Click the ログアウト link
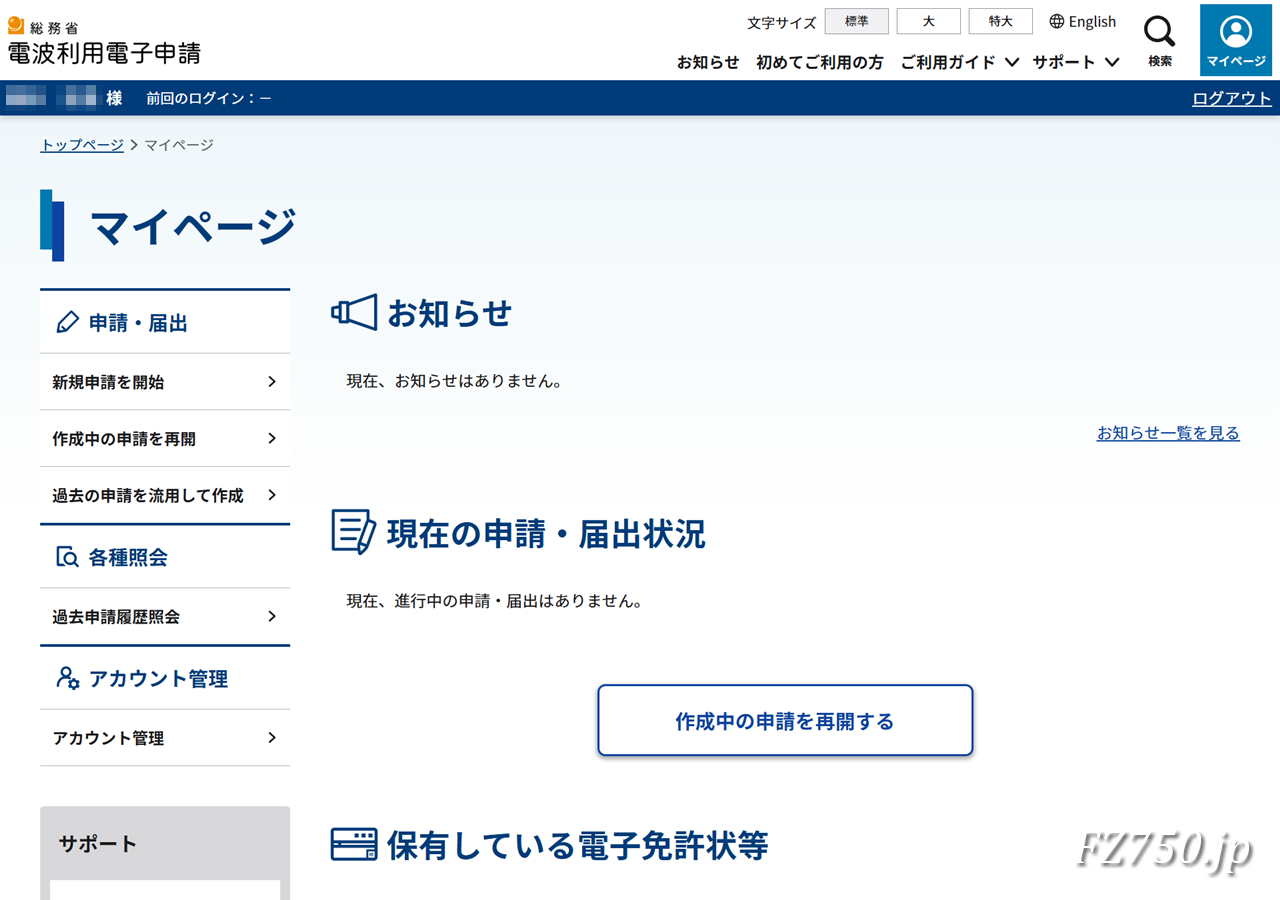 pyautogui.click(x=1232, y=97)
